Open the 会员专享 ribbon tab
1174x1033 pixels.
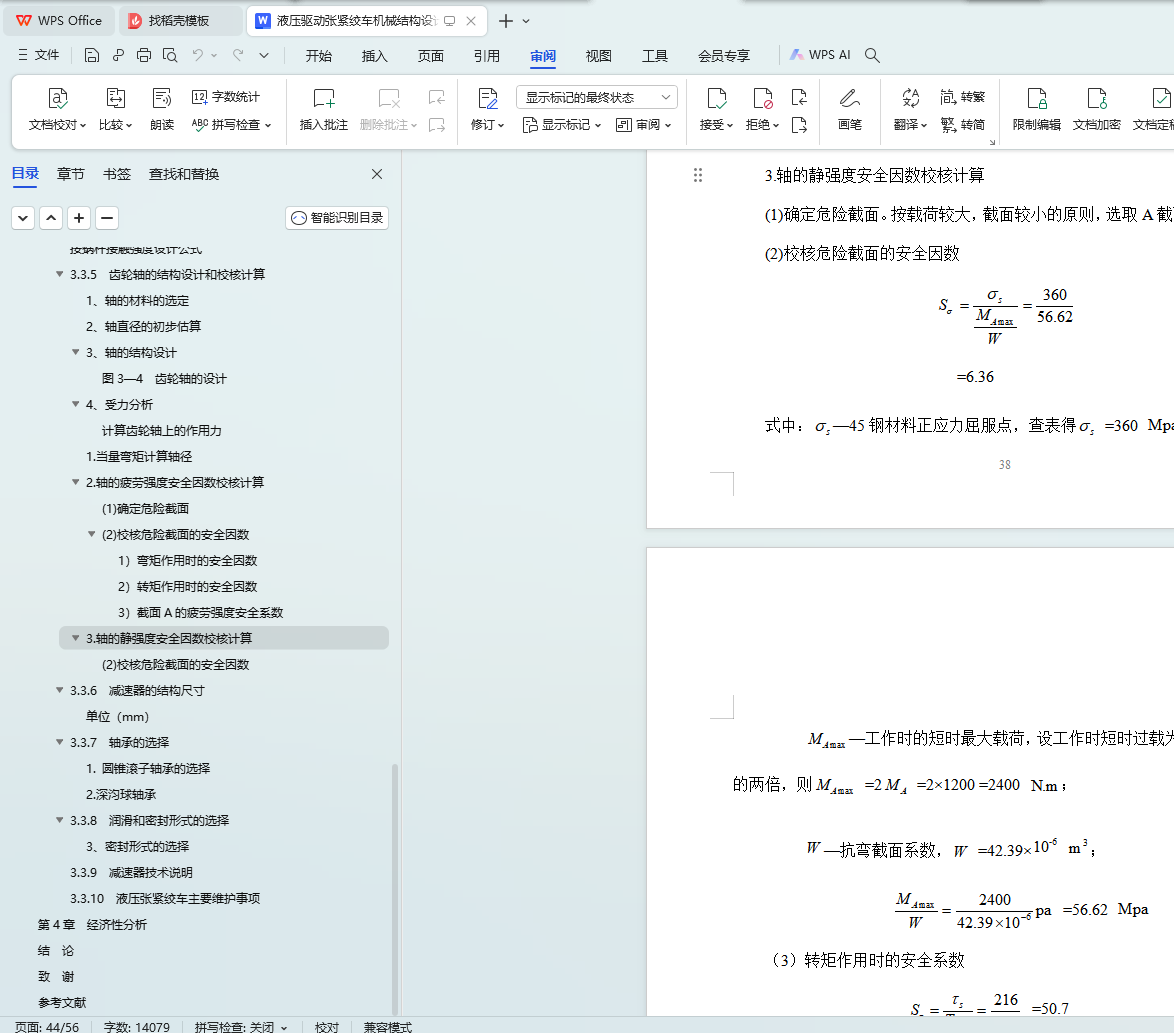[724, 55]
